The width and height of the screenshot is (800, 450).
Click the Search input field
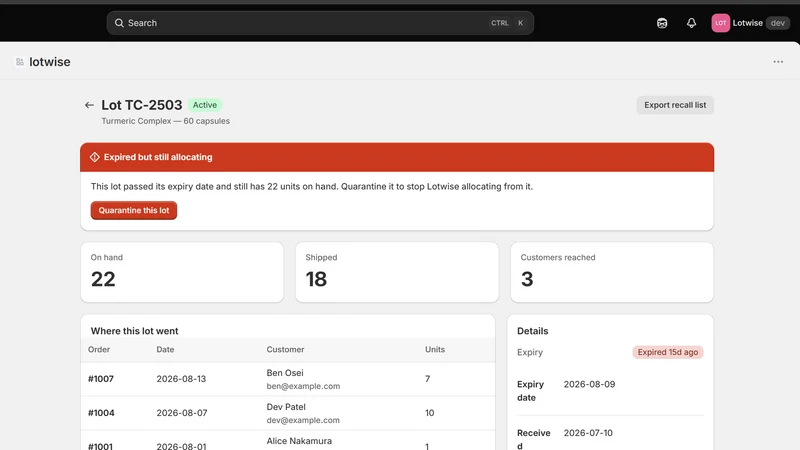point(320,23)
